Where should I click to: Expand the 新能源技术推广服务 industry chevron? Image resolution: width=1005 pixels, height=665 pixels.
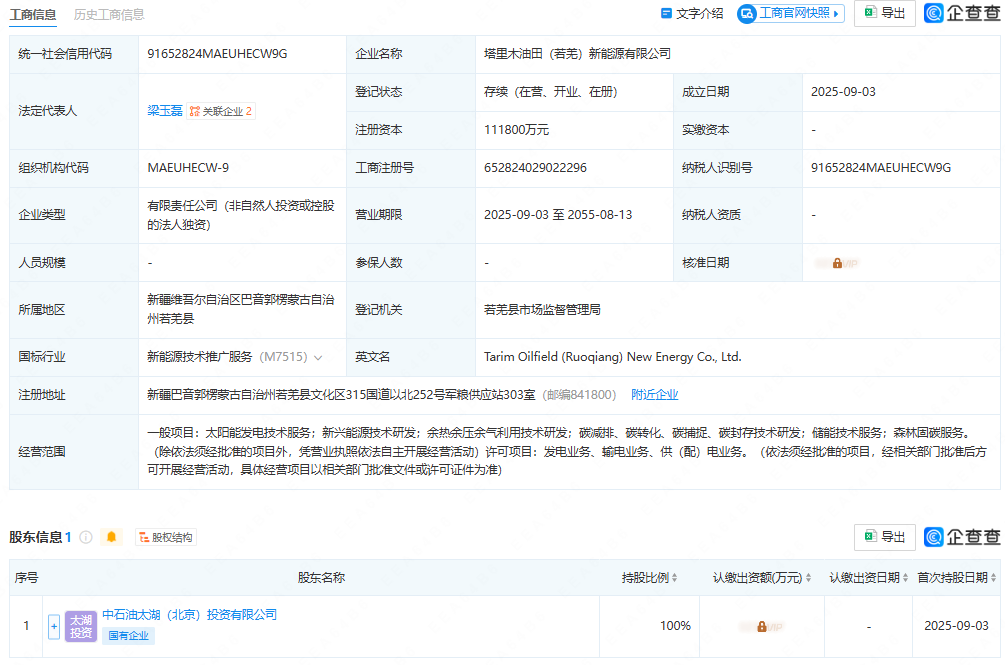[318, 357]
